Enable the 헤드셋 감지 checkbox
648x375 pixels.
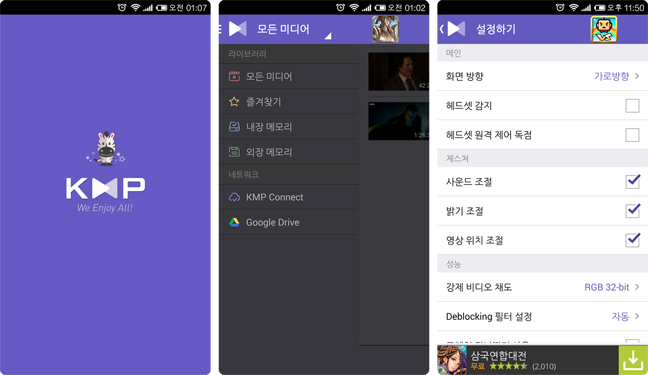click(x=632, y=106)
